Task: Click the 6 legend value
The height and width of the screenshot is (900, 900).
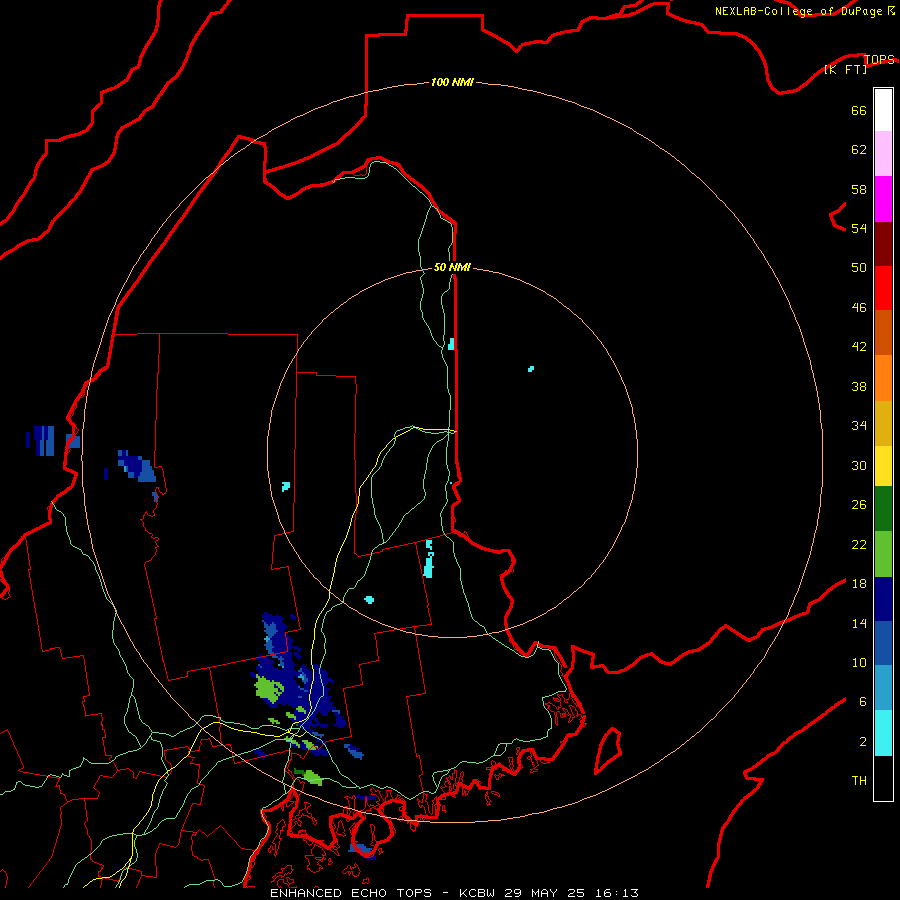Action: pos(863,701)
